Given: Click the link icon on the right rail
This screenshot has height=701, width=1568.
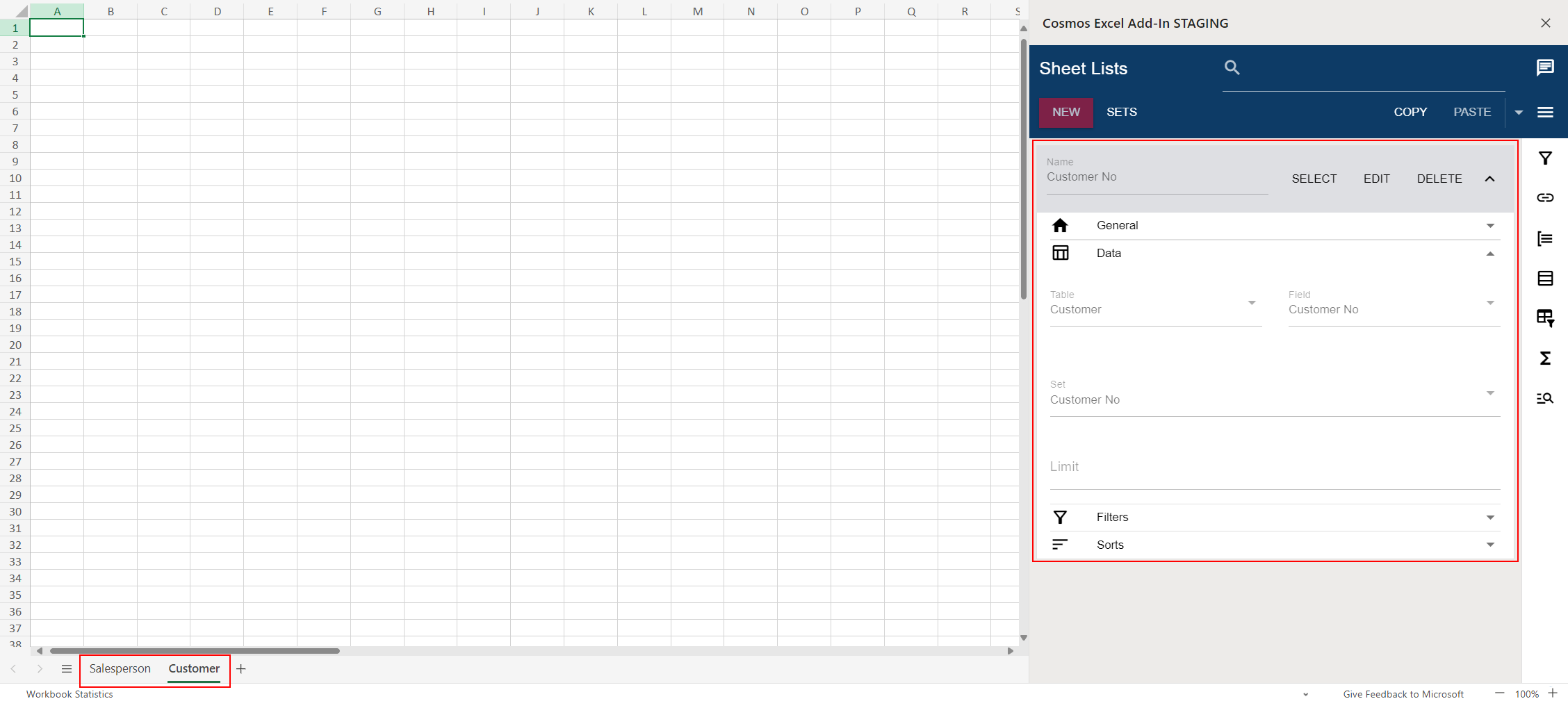Looking at the screenshot, I should point(1546,197).
